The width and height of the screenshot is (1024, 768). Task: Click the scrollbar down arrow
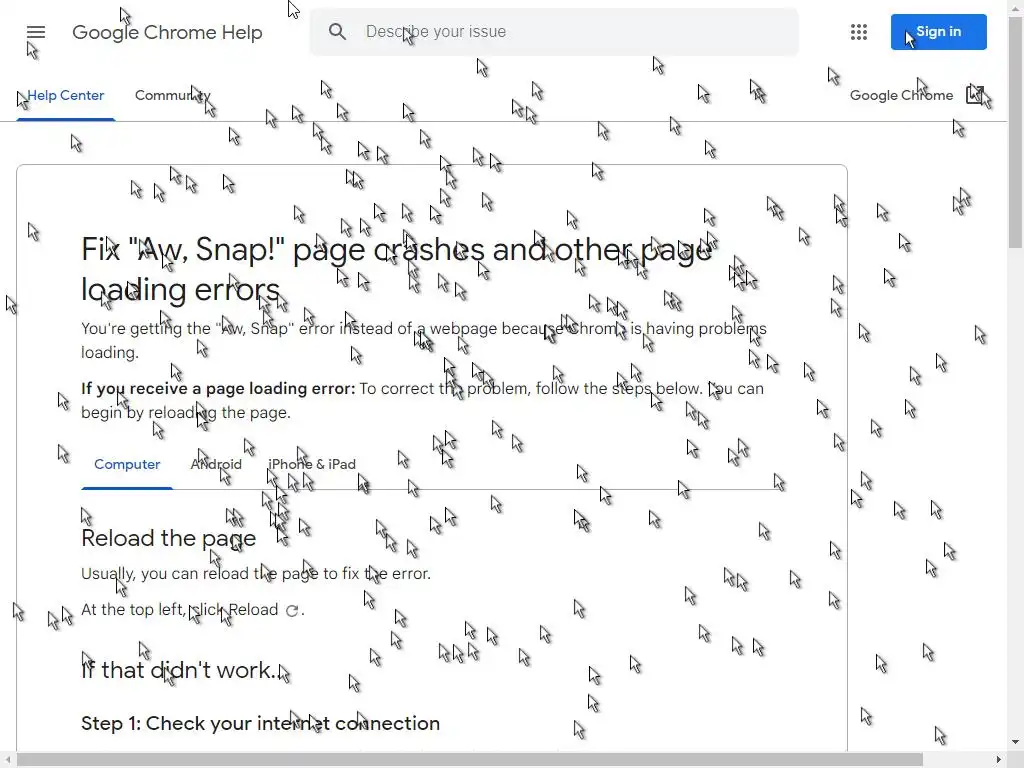pyautogui.click(x=1016, y=743)
